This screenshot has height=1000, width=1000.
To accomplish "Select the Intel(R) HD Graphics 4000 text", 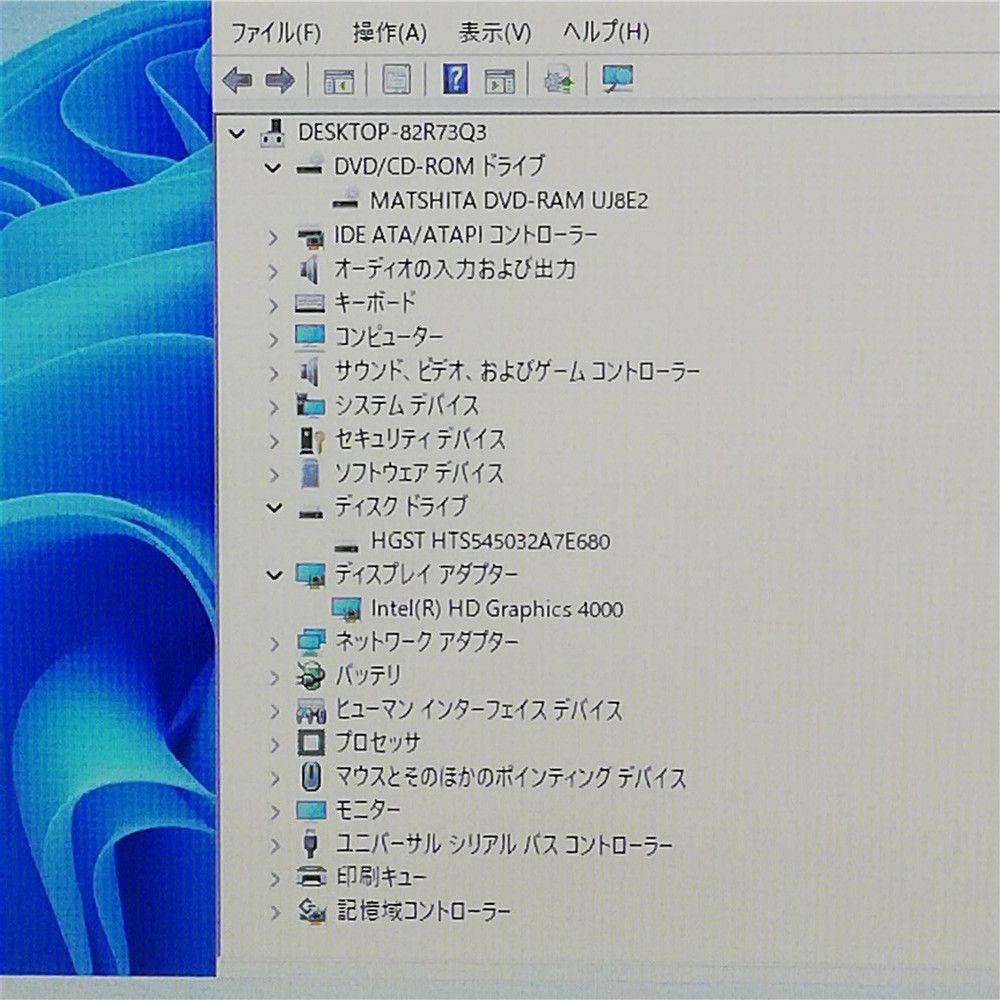I will [497, 609].
